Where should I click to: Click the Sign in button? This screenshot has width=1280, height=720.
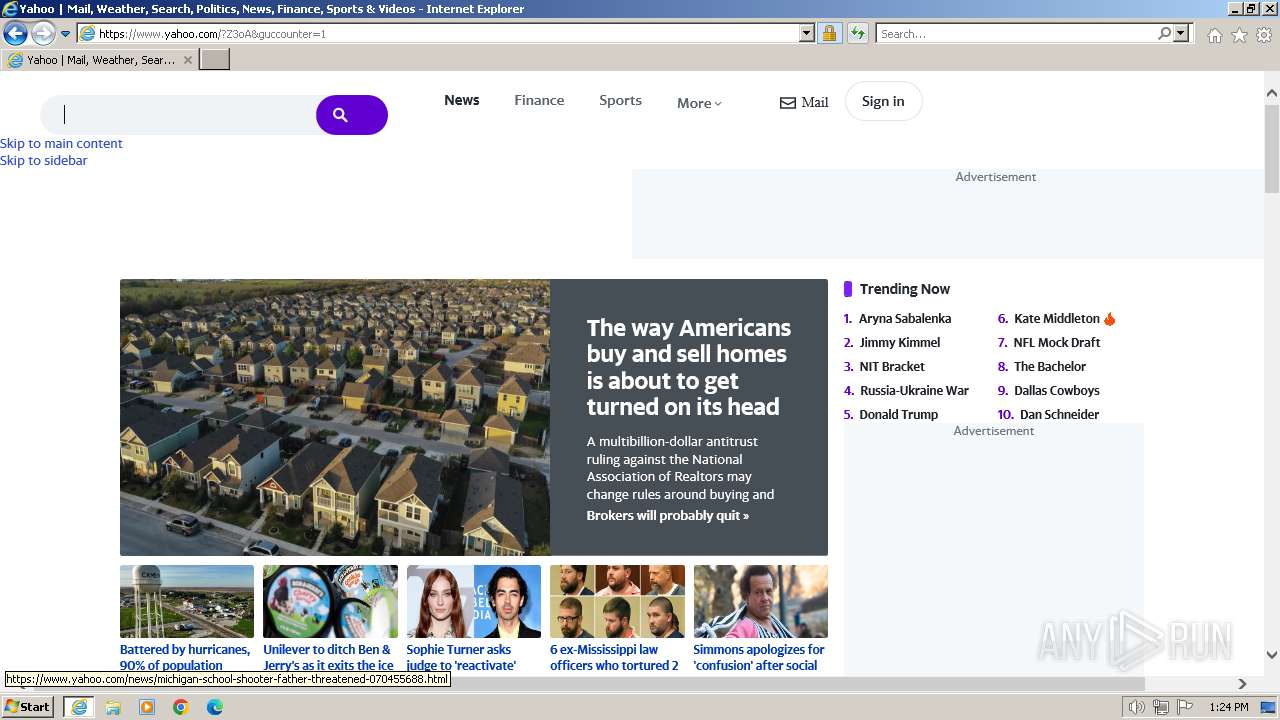883,101
